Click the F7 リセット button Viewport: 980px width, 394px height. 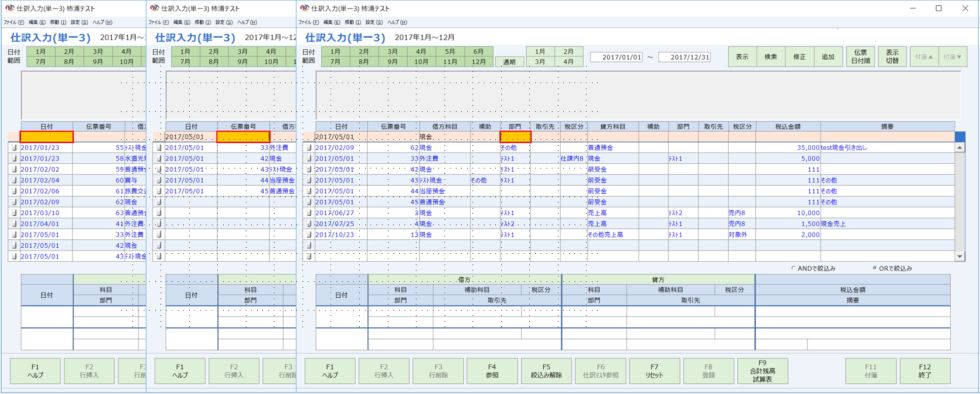pyautogui.click(x=654, y=371)
